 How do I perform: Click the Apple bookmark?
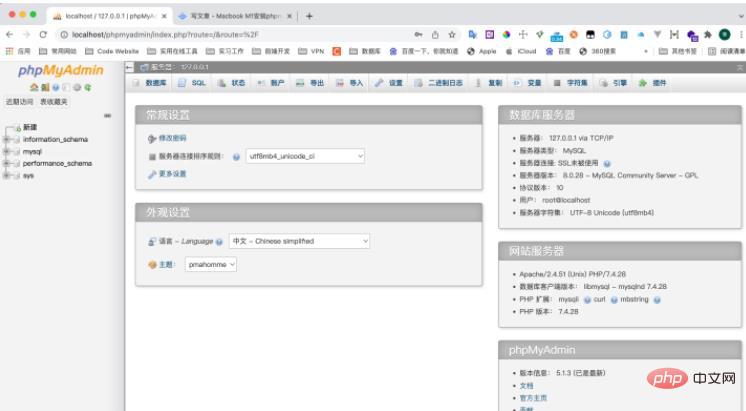pyautogui.click(x=482, y=51)
